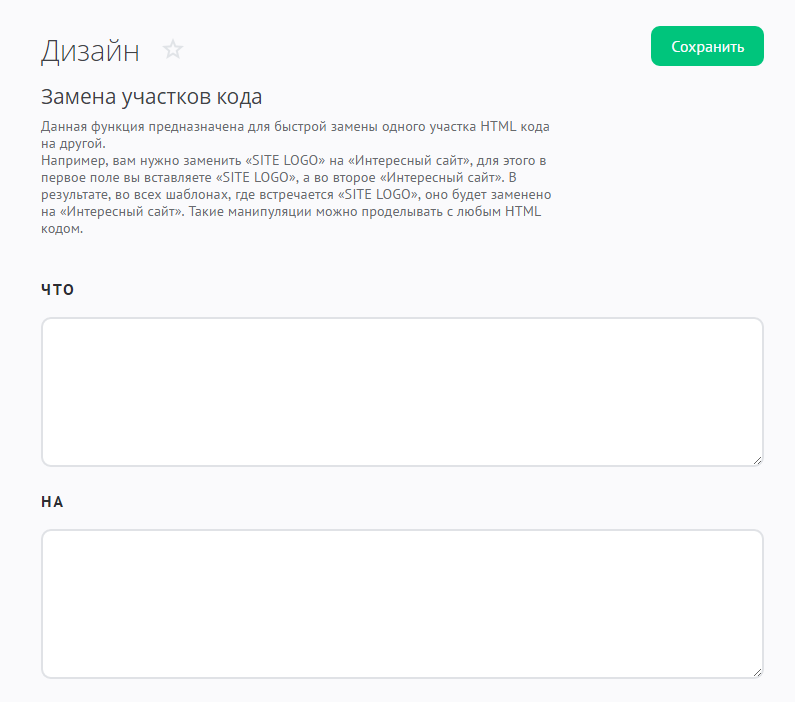The height and width of the screenshot is (702, 795).
Task: Focus the НА text area
Action: (x=401, y=603)
